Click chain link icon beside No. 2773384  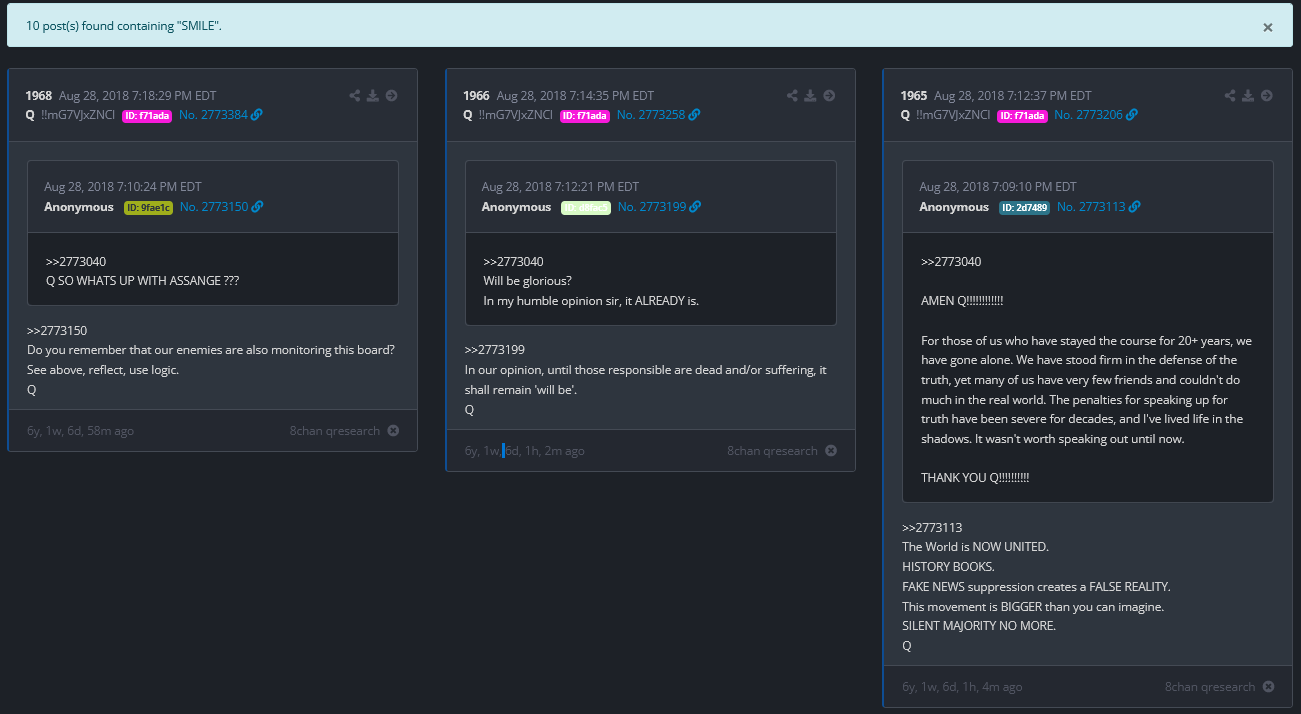coord(257,115)
